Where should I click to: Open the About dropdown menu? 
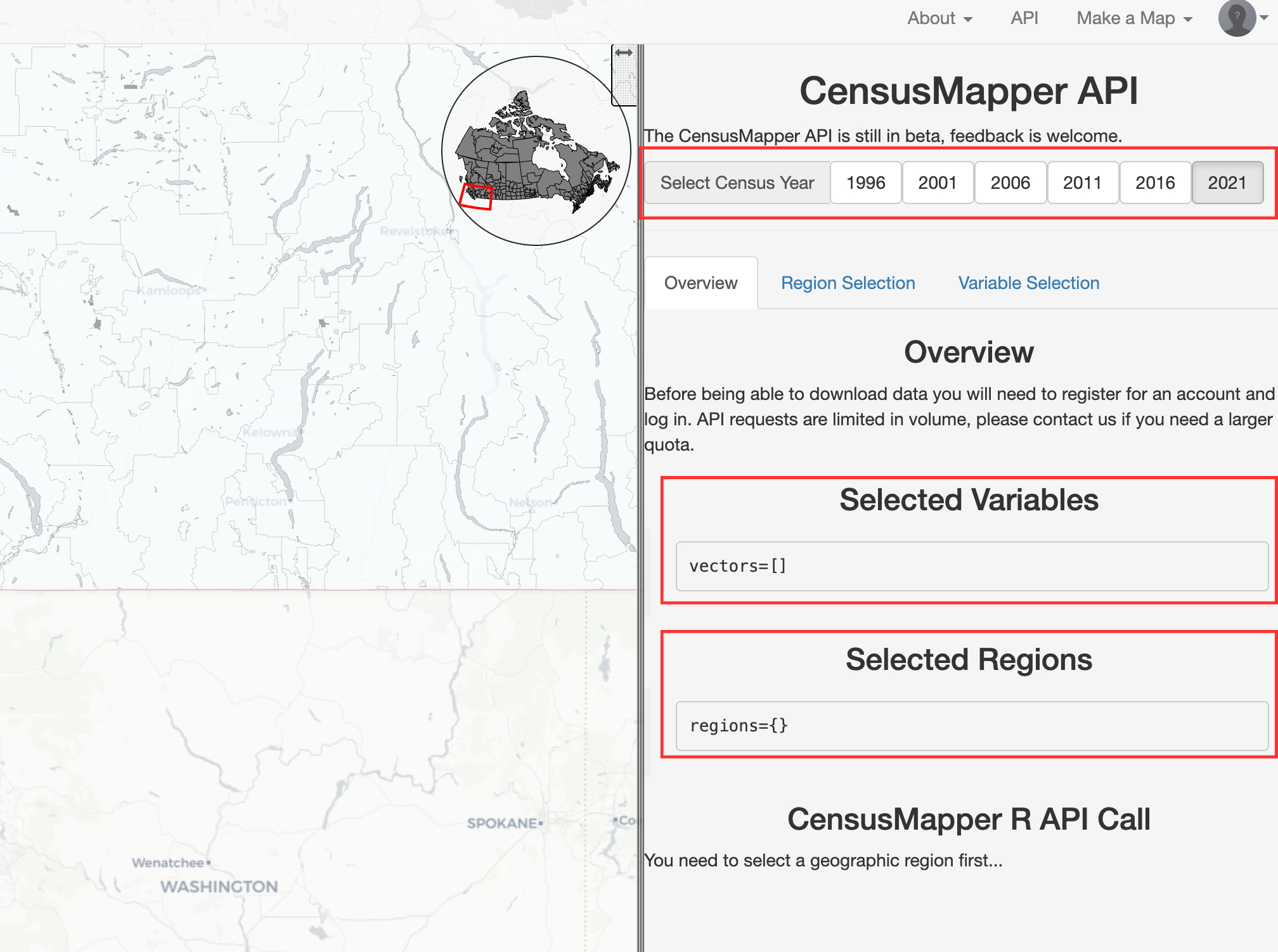(939, 18)
